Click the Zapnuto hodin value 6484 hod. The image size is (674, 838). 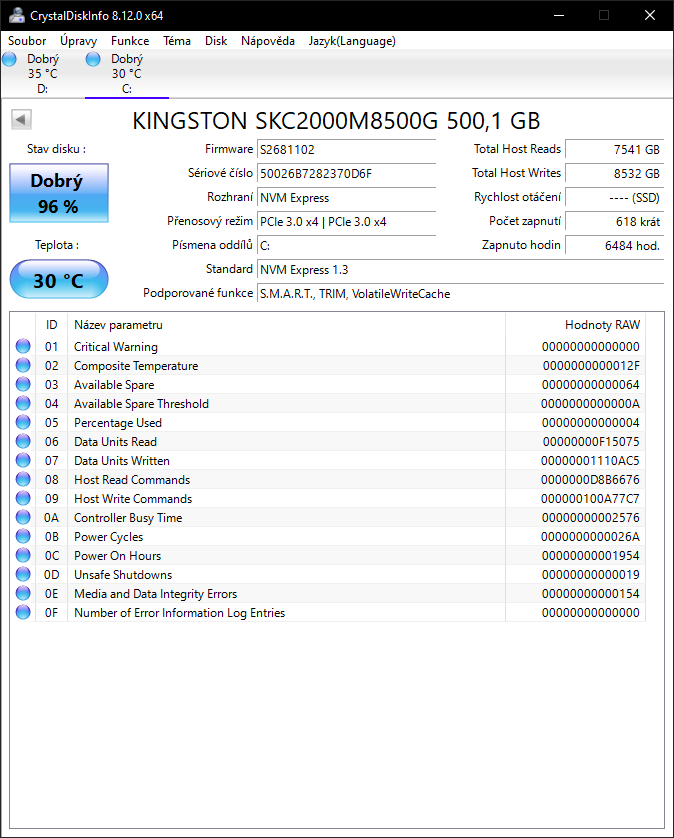tap(614, 246)
